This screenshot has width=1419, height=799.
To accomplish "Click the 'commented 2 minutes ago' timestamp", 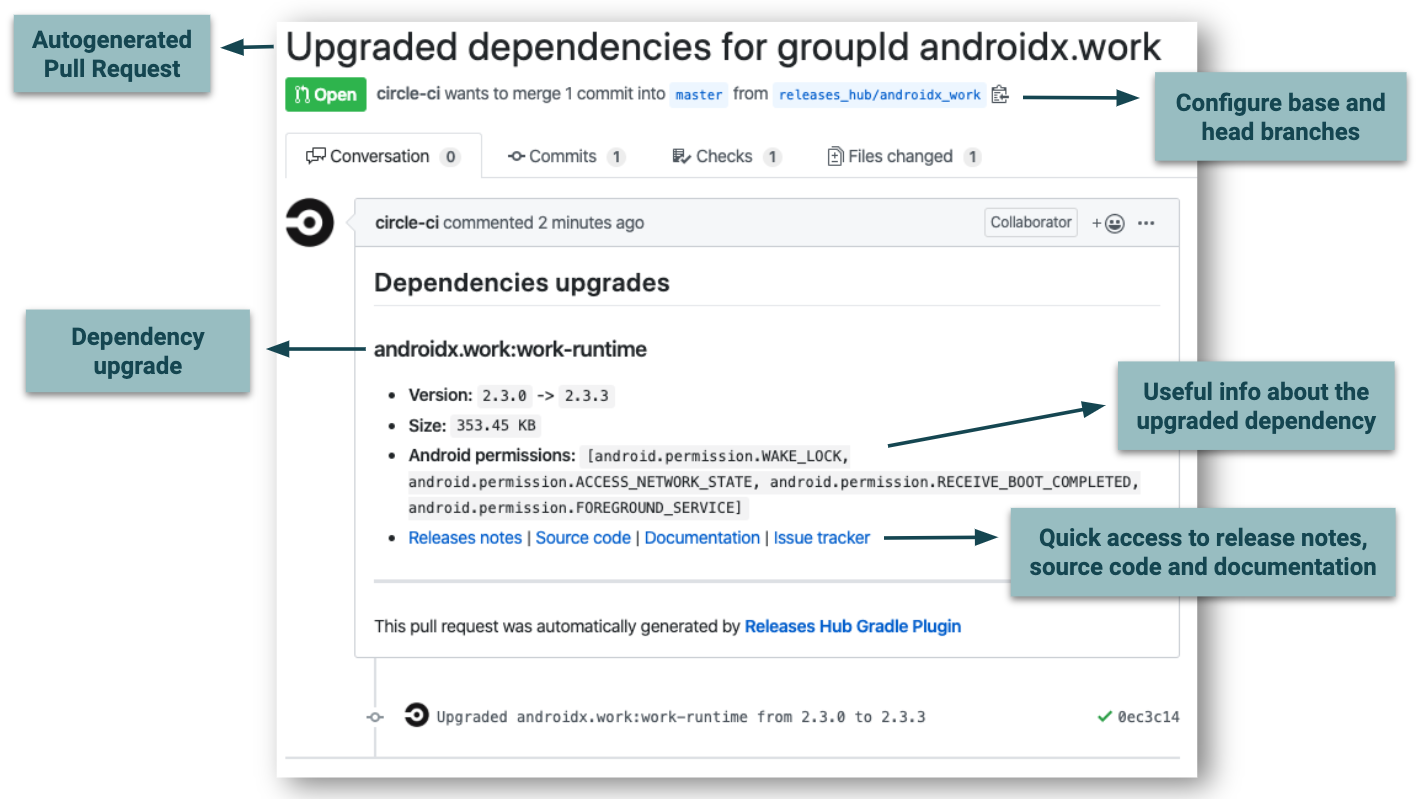I will 543,223.
